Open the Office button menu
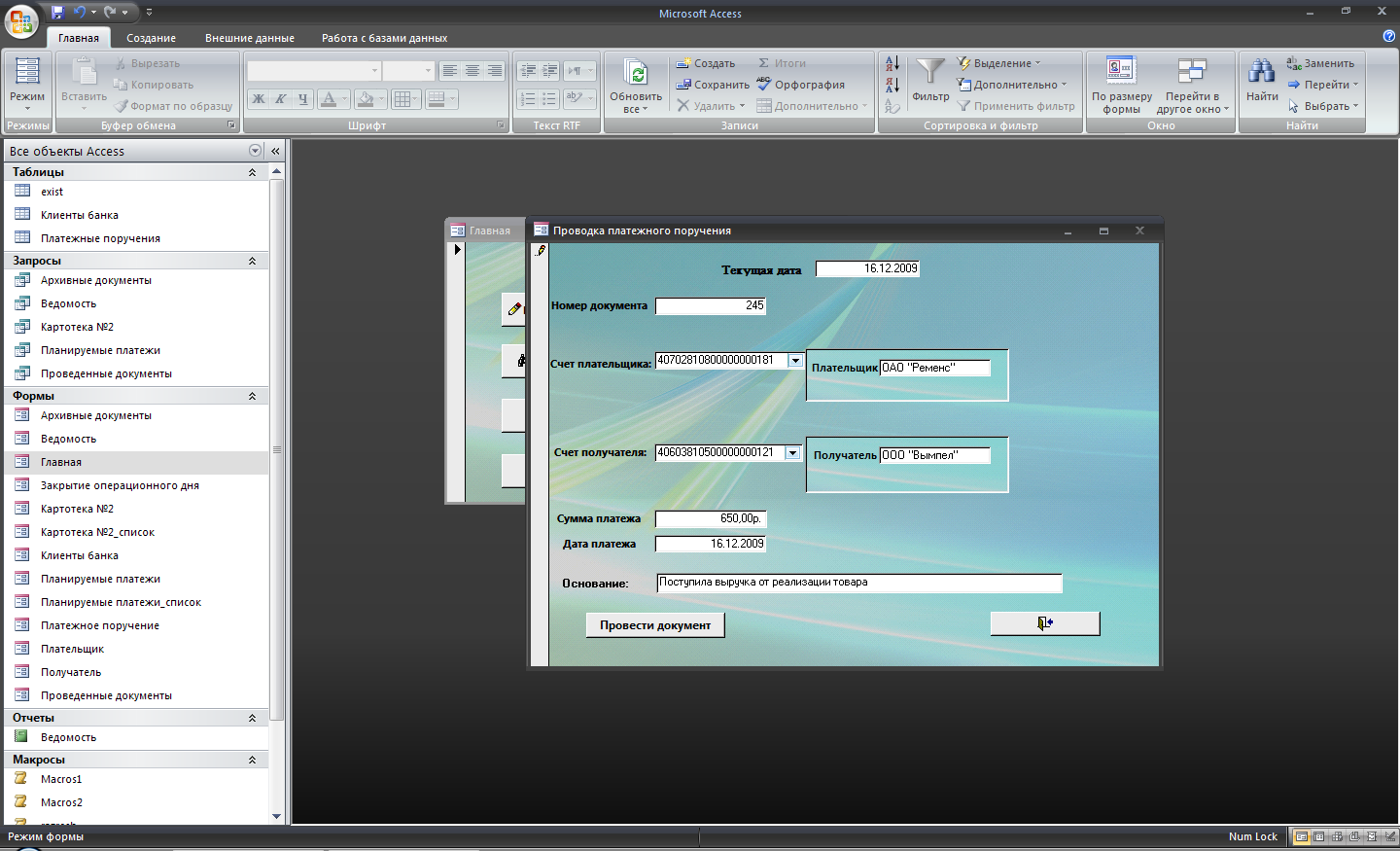Image resolution: width=1400 pixels, height=851 pixels. tap(21, 21)
